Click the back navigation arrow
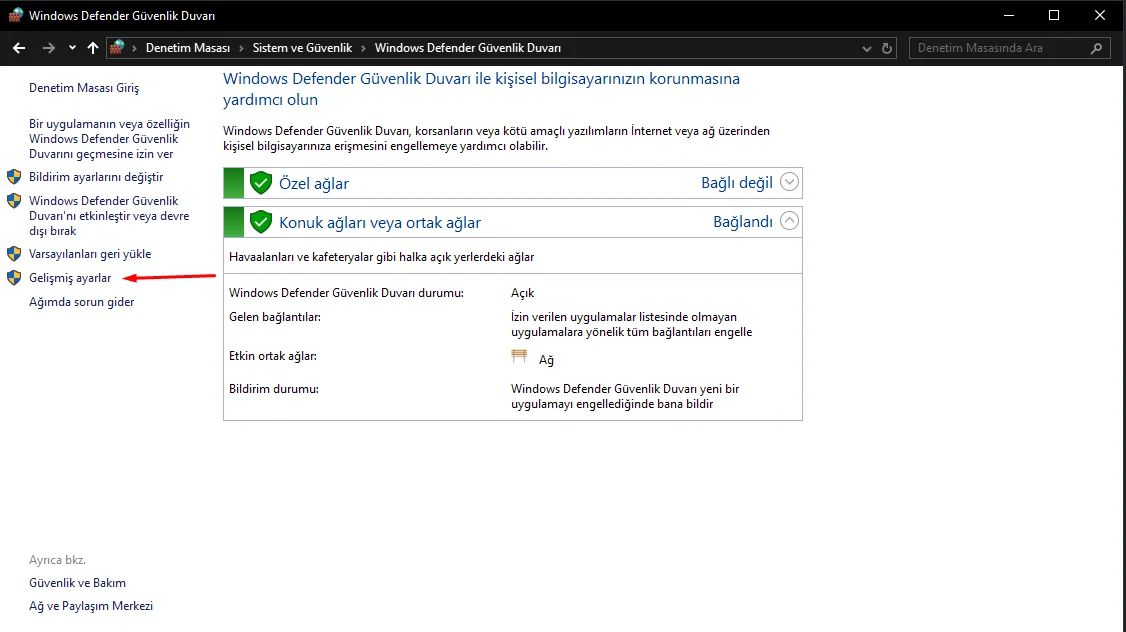1126x632 pixels. (19, 48)
